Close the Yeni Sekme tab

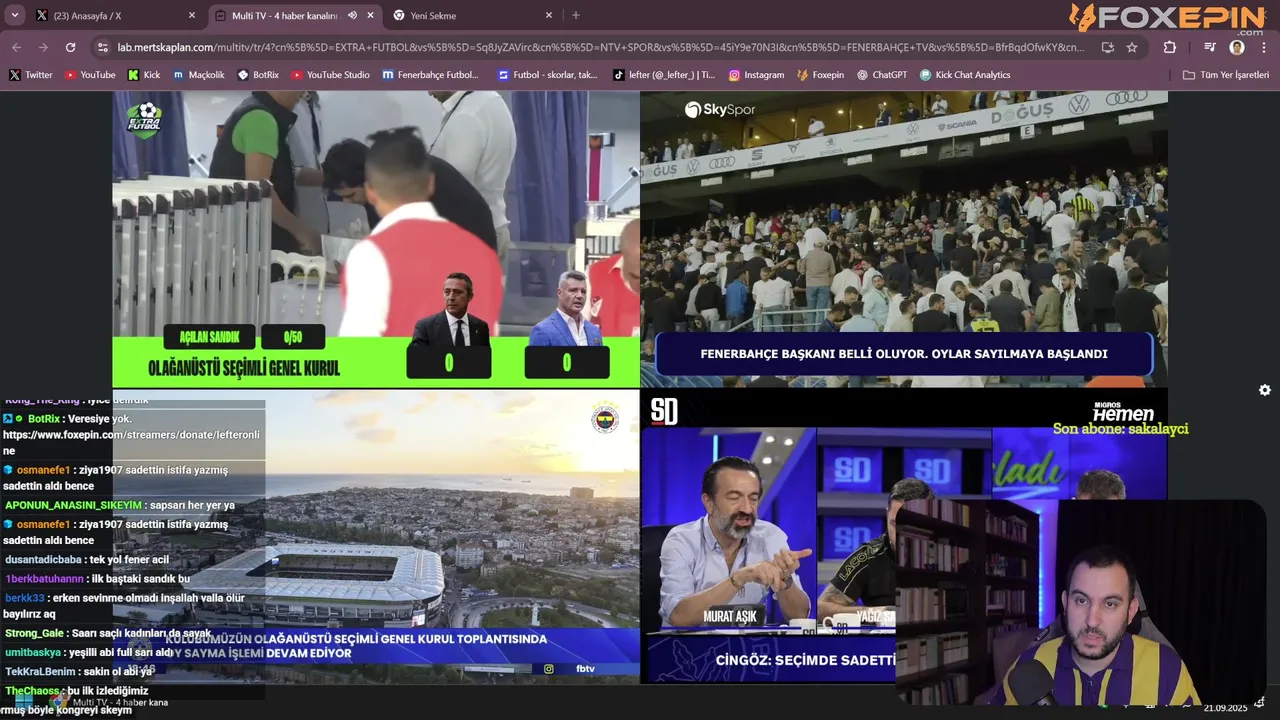[x=548, y=15]
